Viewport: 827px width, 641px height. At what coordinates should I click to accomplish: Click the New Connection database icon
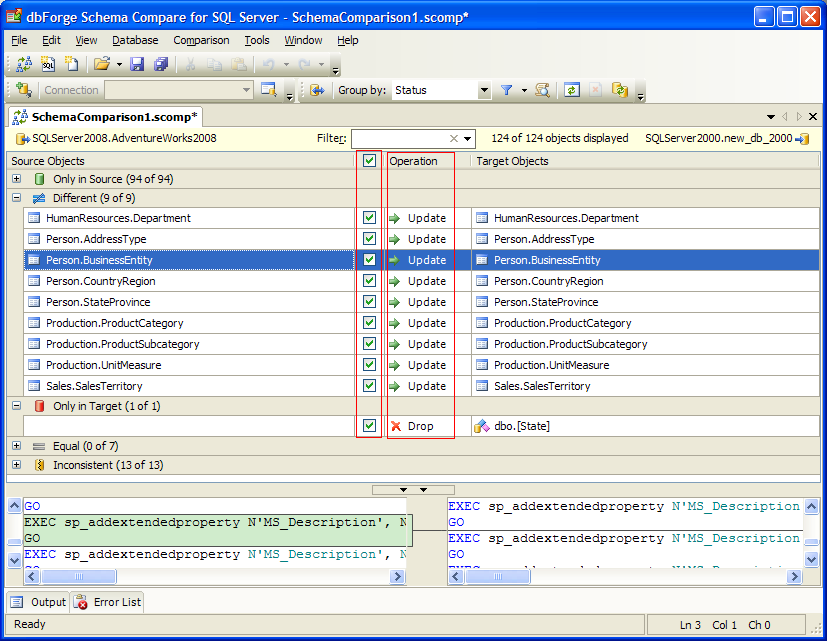24,90
